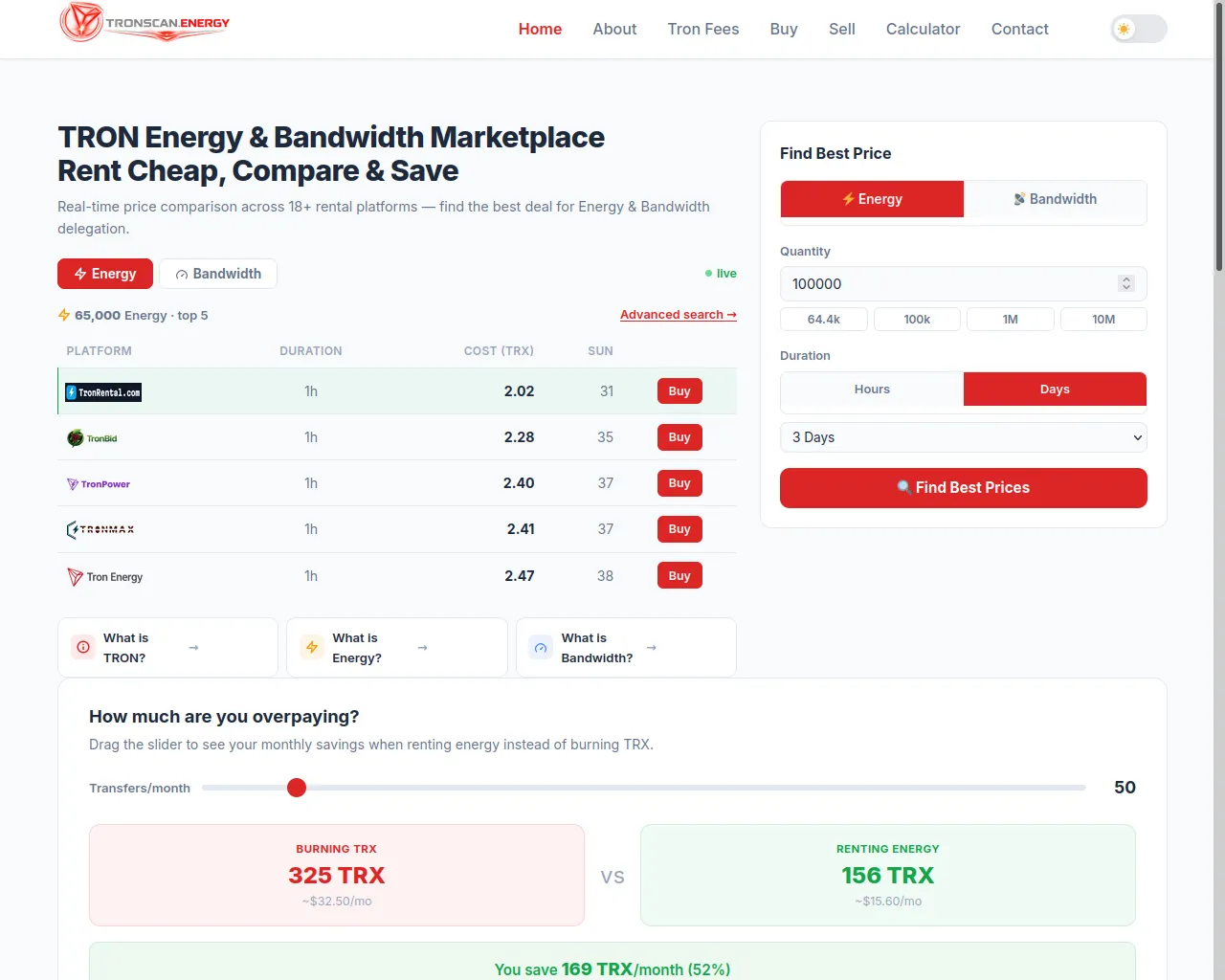Click the 325 TRX burning amount
This screenshot has height=980, width=1225.
point(337,876)
